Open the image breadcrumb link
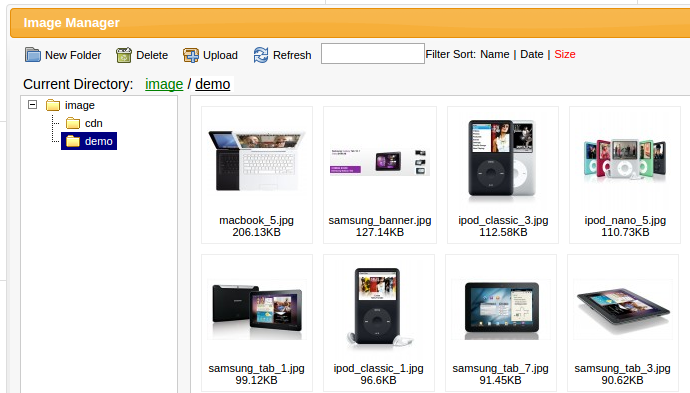 point(164,84)
